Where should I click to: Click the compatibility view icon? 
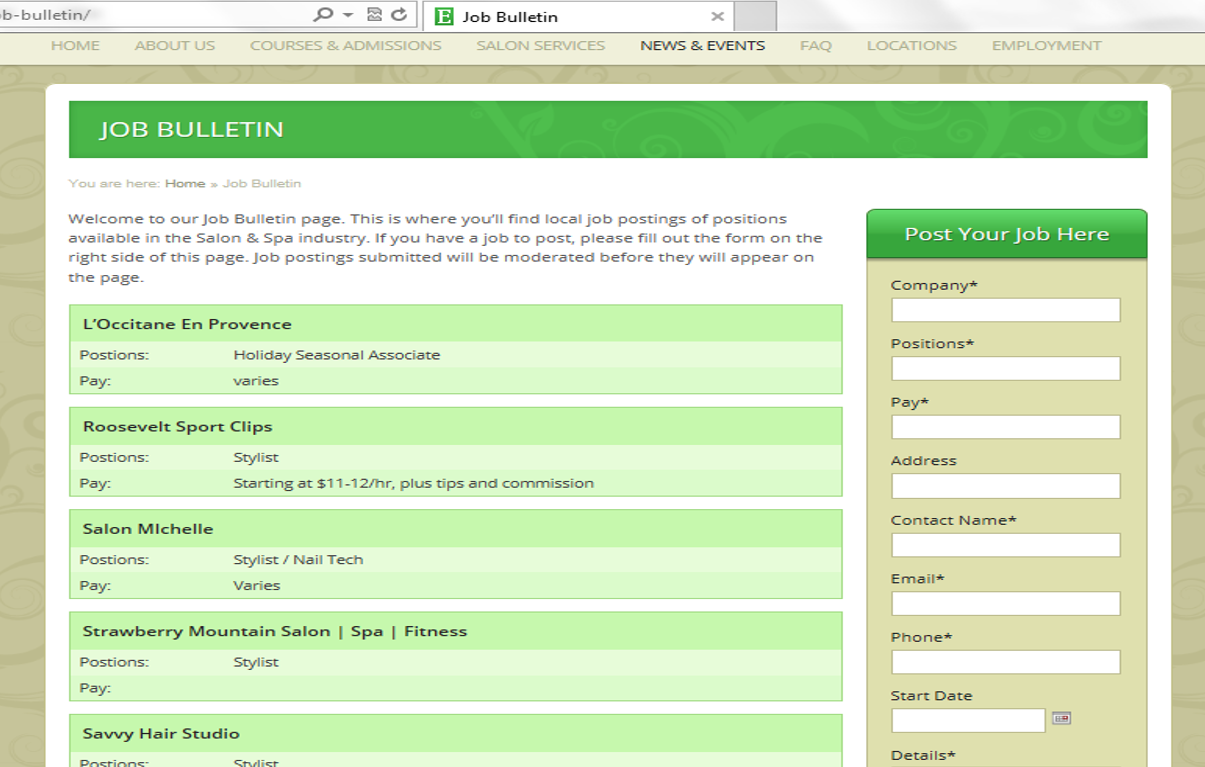coord(375,15)
